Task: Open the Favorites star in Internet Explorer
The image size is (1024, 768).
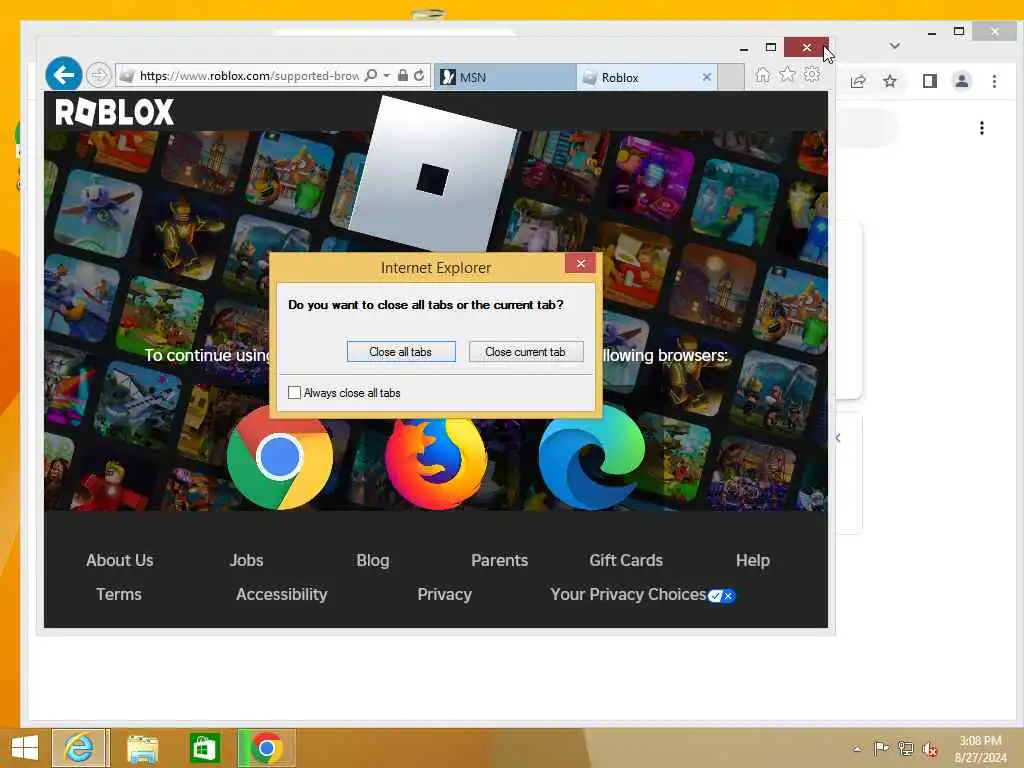Action: (788, 75)
